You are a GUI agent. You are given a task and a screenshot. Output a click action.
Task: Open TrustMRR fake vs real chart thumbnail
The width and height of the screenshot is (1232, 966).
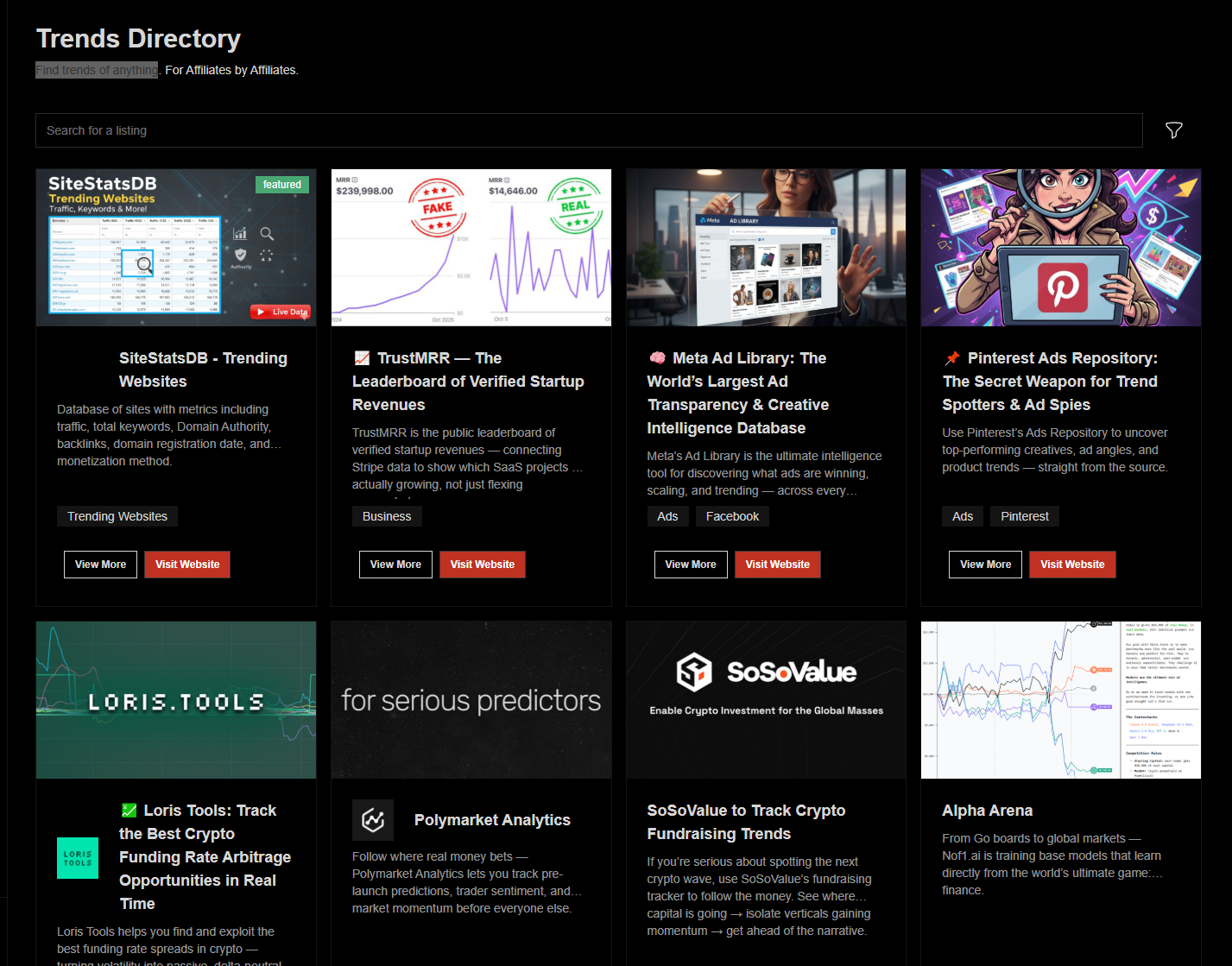(471, 248)
